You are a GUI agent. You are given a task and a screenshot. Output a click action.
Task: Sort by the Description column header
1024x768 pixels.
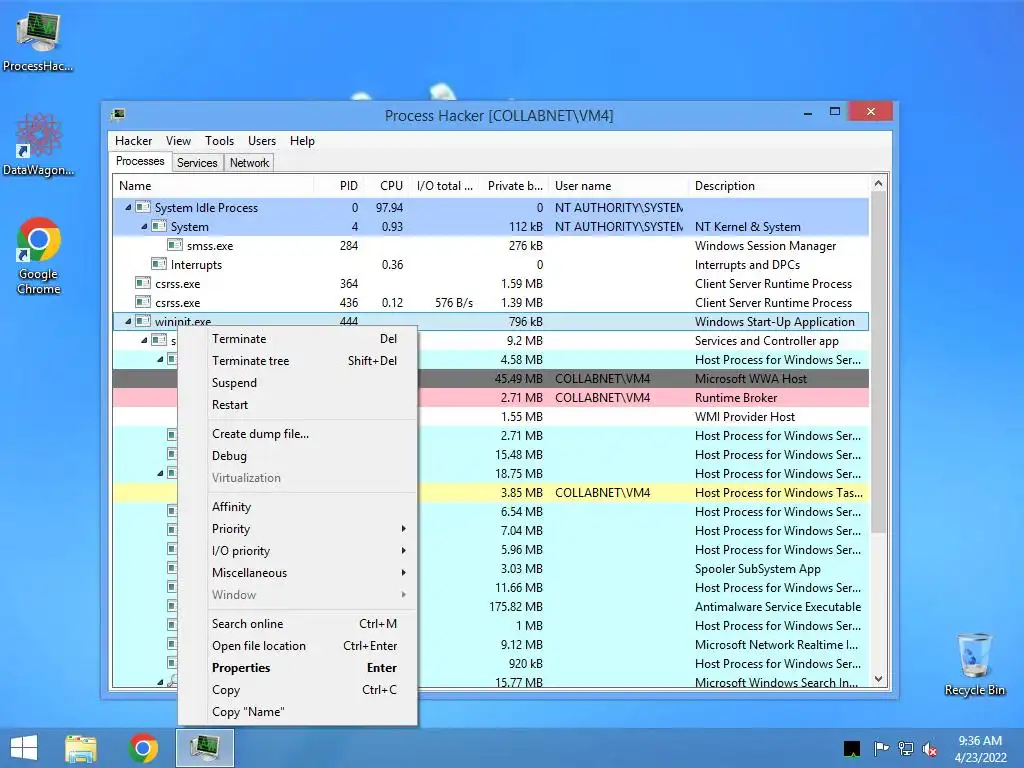pyautogui.click(x=779, y=185)
